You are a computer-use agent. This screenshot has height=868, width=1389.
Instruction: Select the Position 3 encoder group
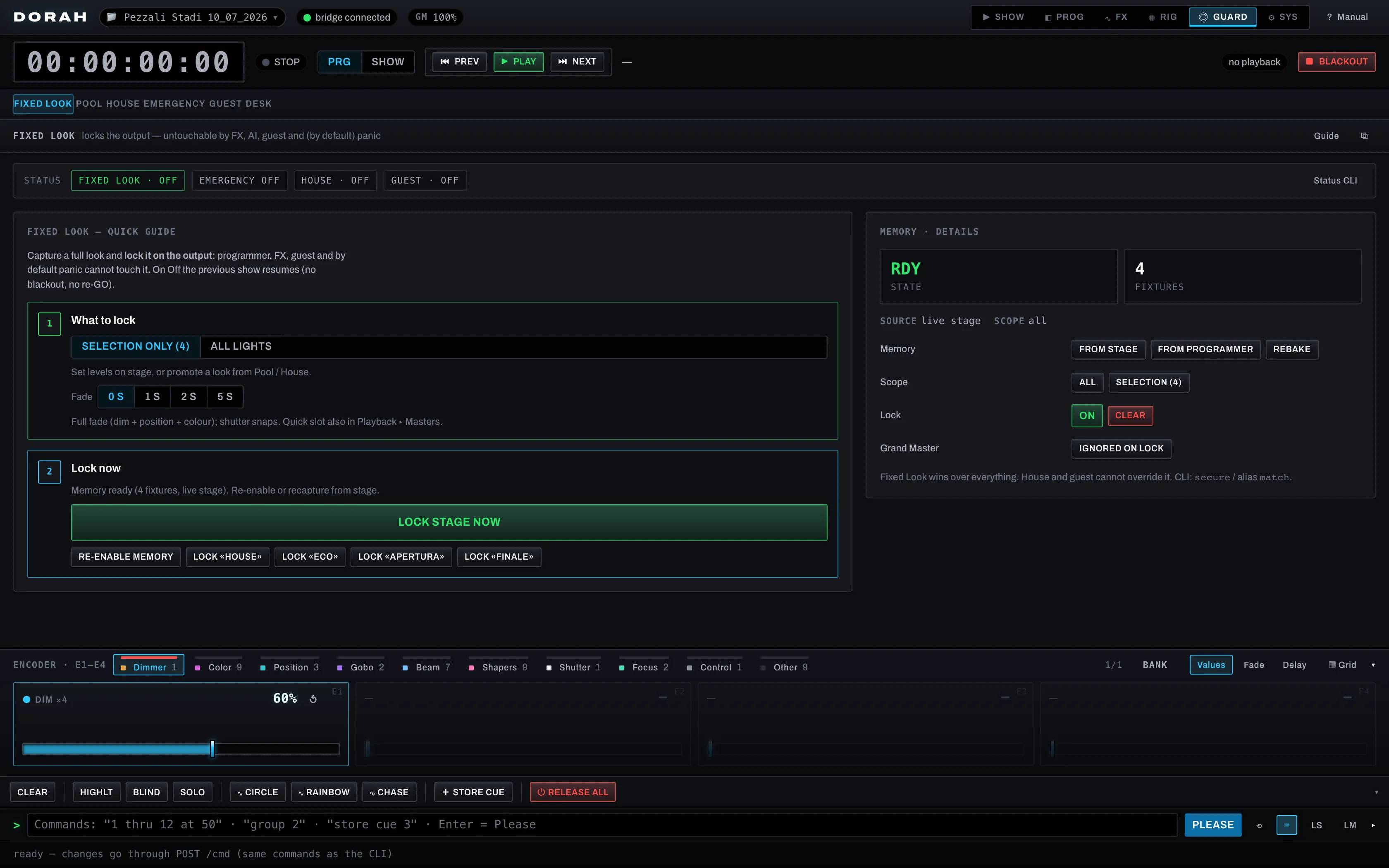(290, 666)
